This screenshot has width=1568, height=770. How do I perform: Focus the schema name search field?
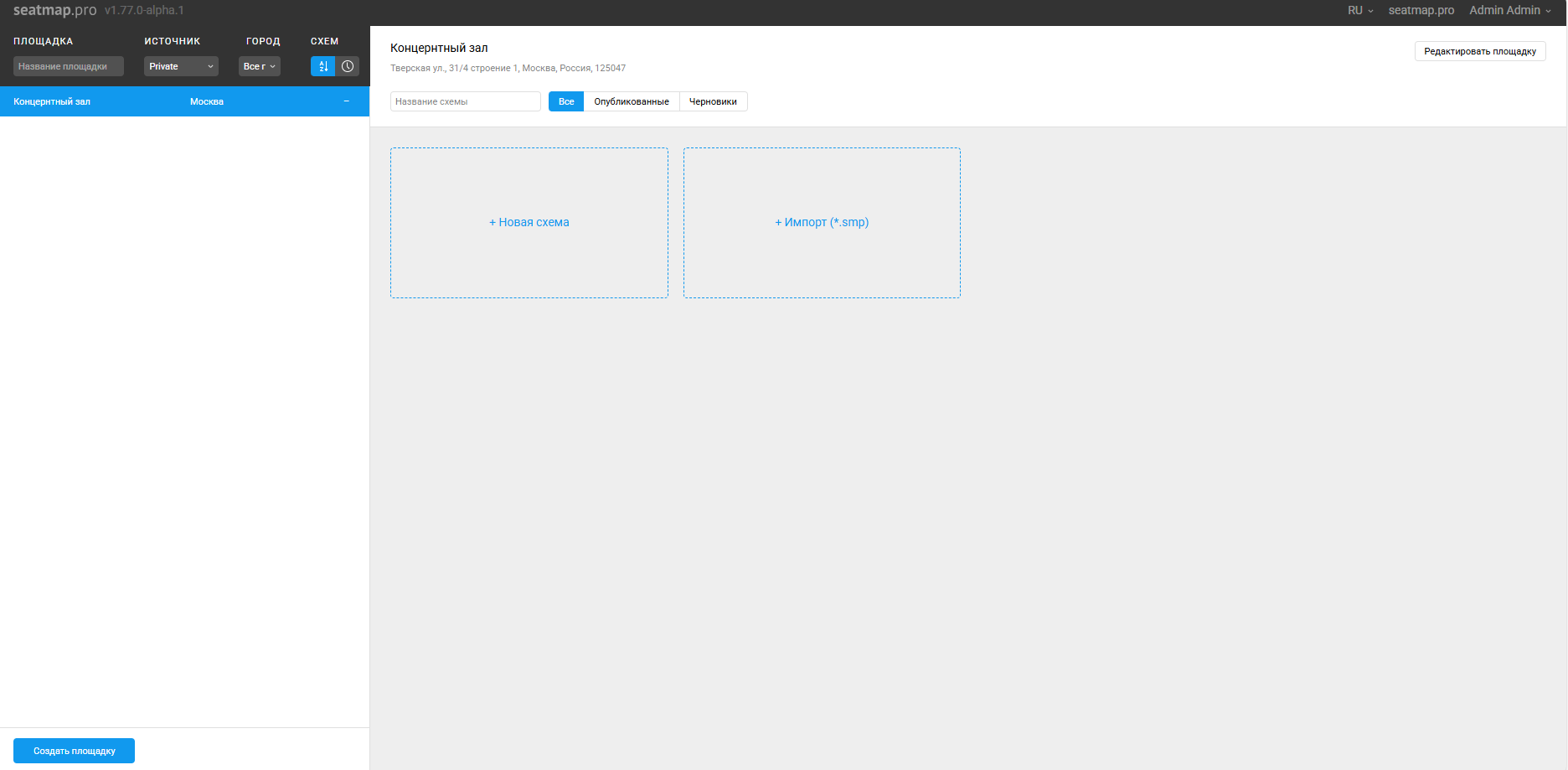pyautogui.click(x=466, y=101)
